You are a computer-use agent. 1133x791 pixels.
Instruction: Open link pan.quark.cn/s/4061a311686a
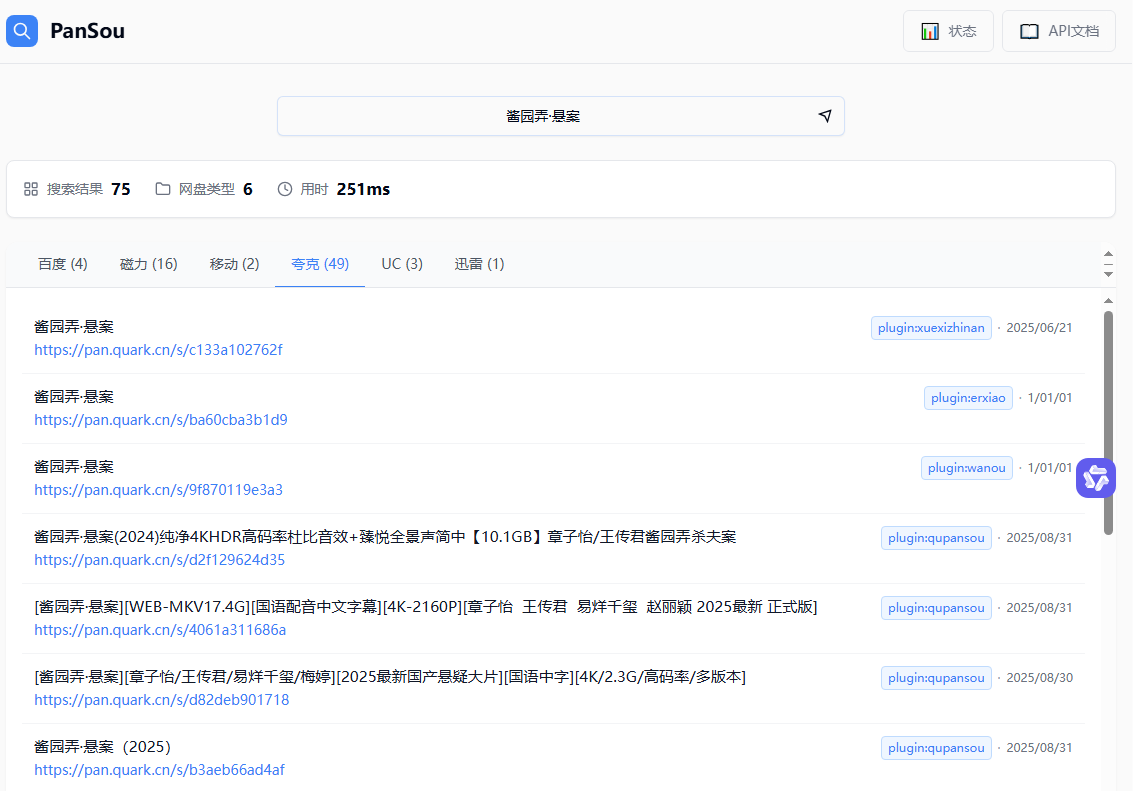160,631
